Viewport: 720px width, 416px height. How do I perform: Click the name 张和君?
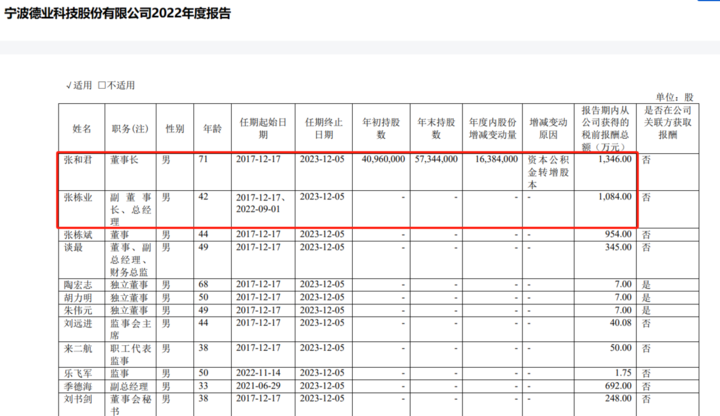(x=78, y=159)
